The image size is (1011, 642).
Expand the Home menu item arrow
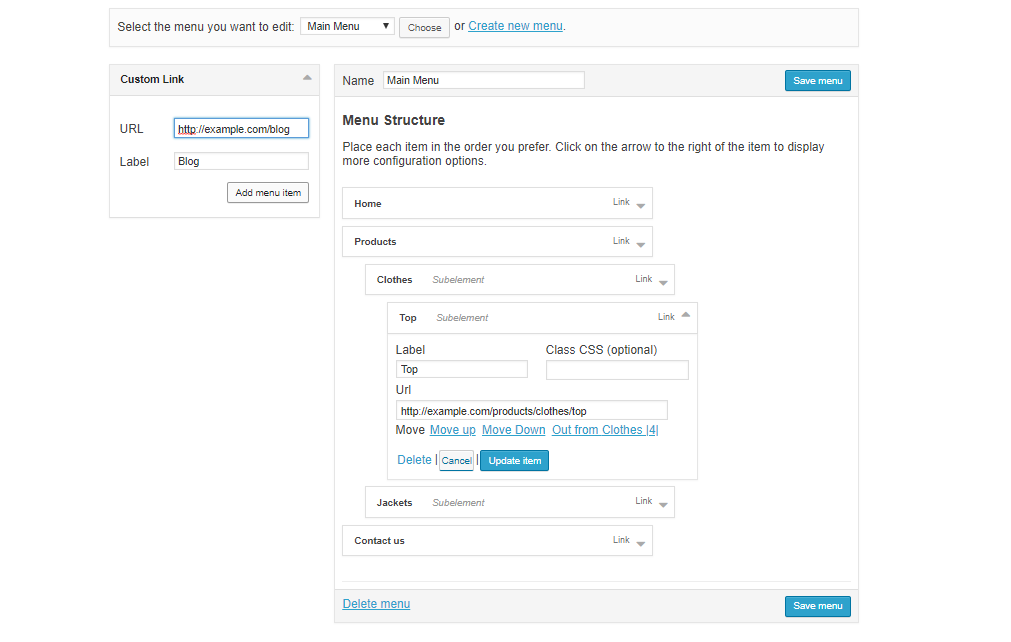click(x=641, y=205)
